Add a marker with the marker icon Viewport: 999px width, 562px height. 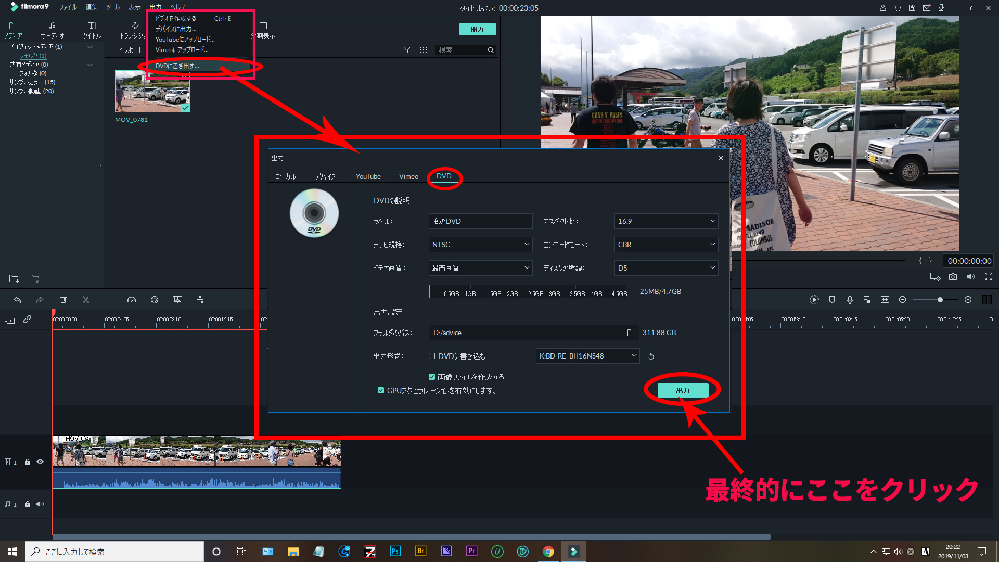(832, 299)
